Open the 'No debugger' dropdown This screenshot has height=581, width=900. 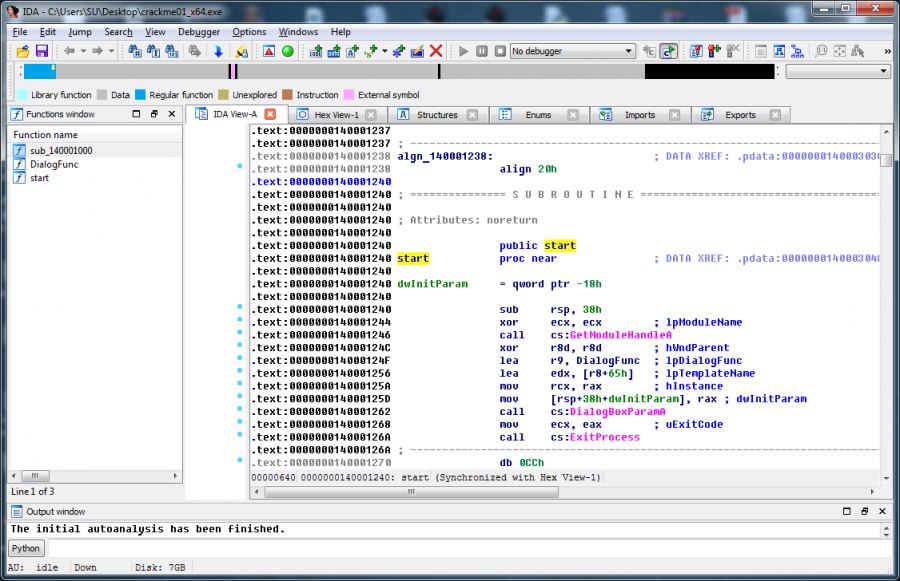[x=572, y=51]
